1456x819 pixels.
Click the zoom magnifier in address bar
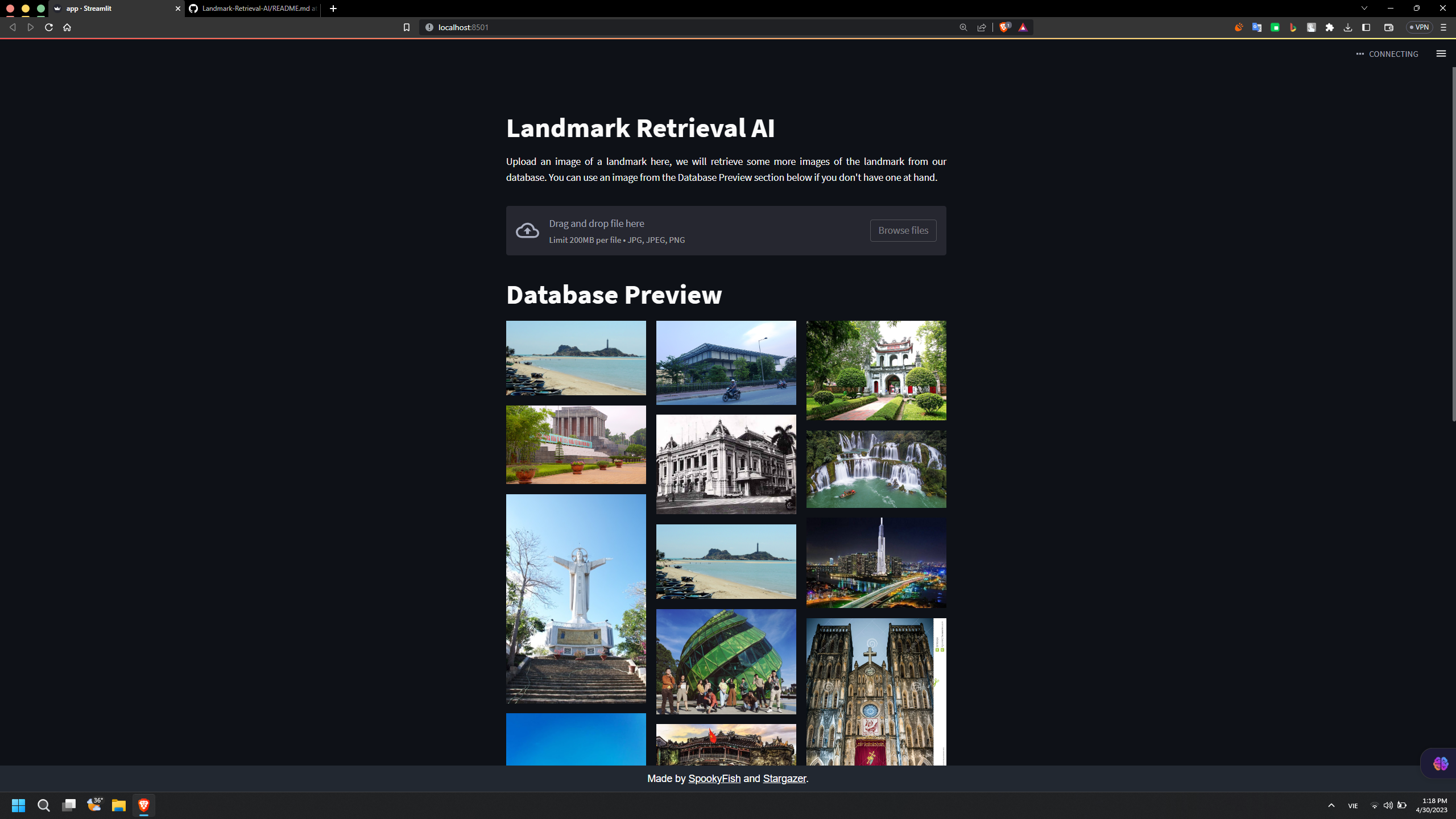click(x=963, y=27)
